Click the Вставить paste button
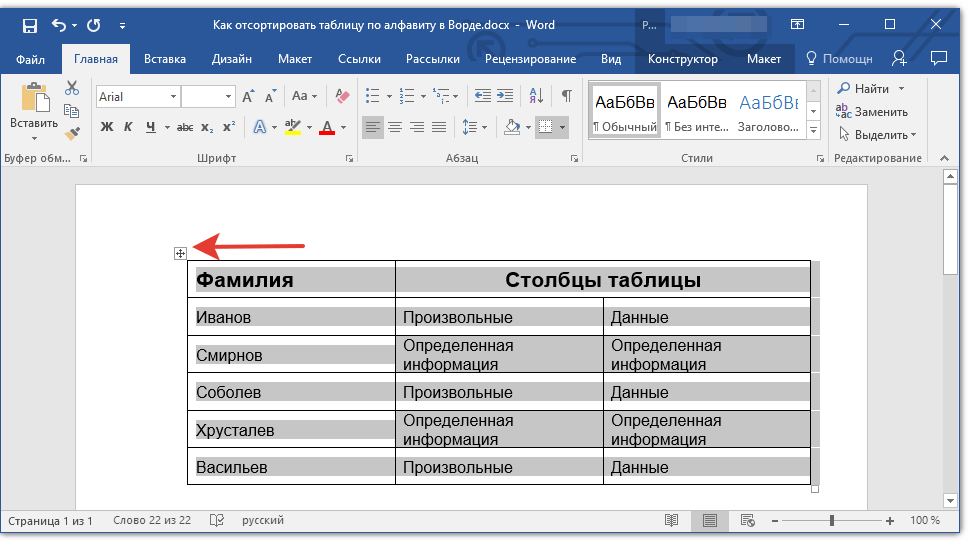This screenshot has width=968, height=541. click(34, 108)
